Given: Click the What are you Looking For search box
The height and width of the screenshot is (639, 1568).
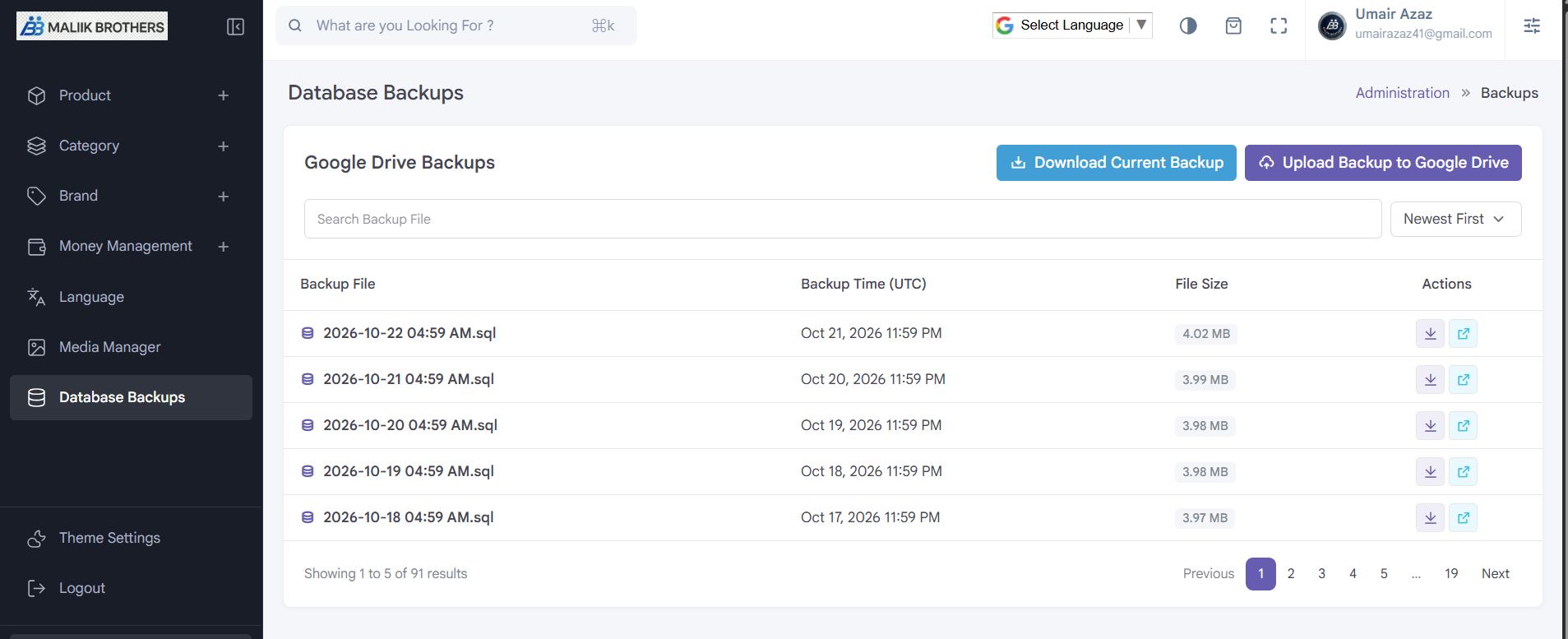Looking at the screenshot, I should click(456, 25).
